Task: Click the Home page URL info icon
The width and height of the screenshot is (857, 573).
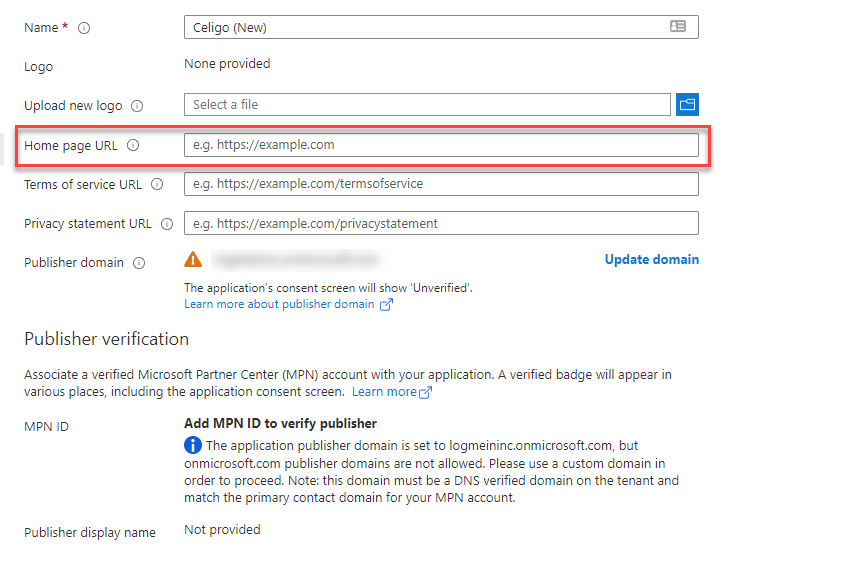Action: coord(133,145)
